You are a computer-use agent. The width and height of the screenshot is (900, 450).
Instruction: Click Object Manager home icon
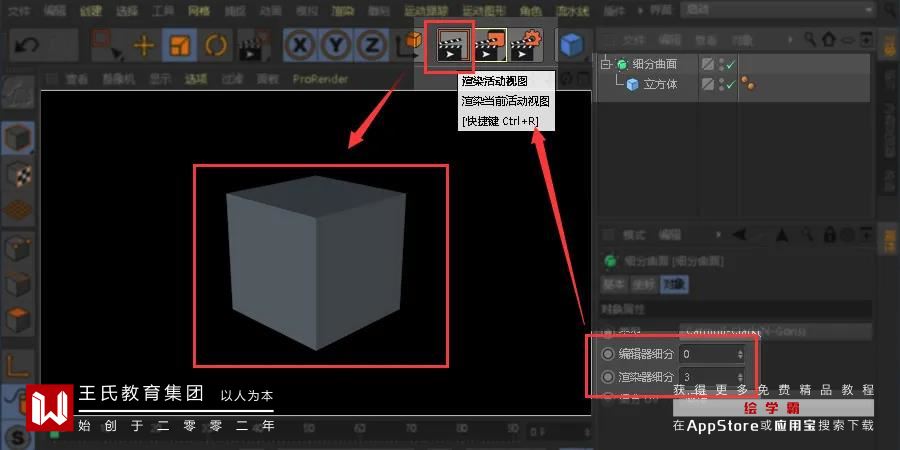[x=828, y=40]
